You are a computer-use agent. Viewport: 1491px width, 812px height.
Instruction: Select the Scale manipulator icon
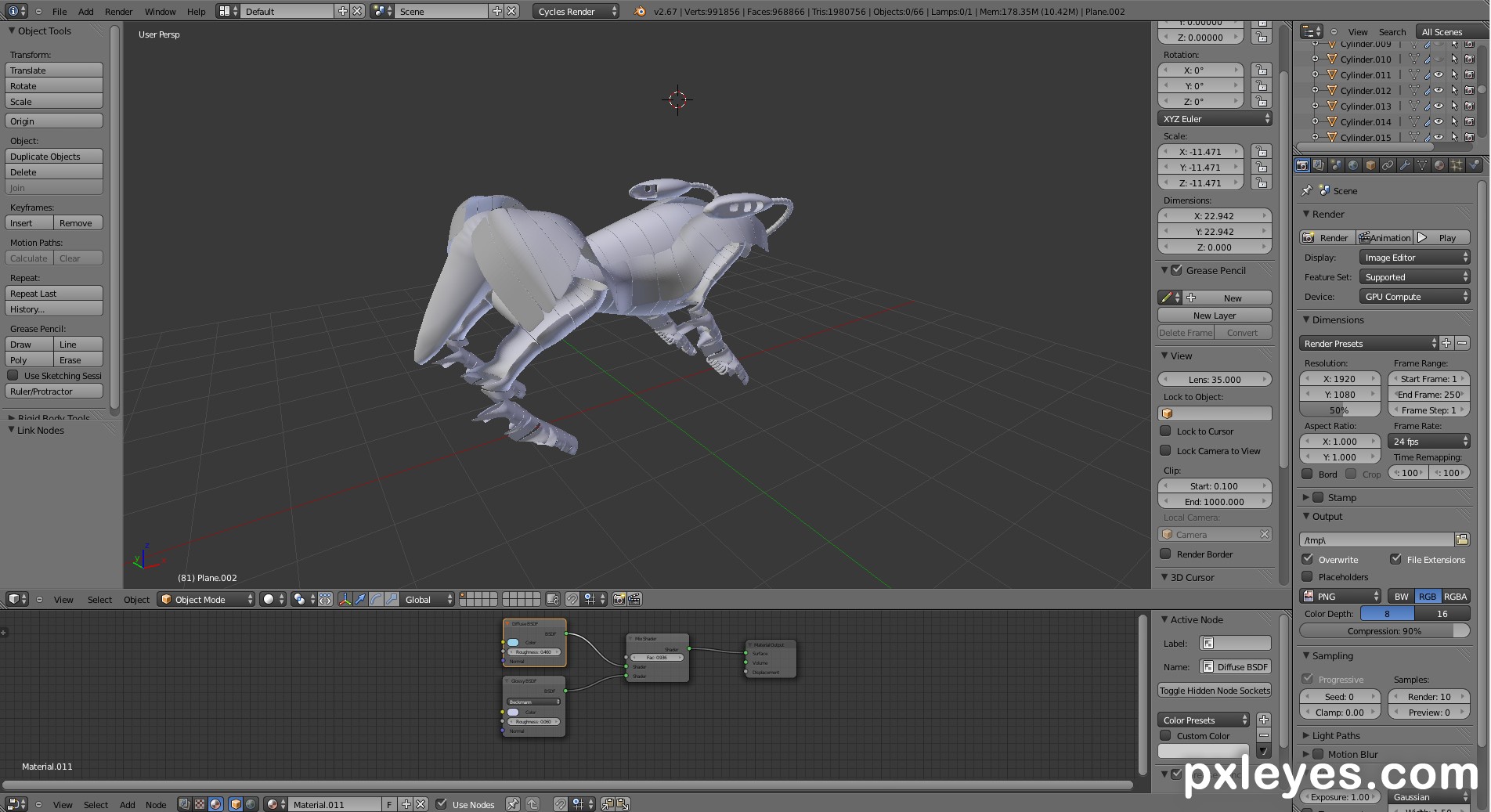click(x=392, y=599)
